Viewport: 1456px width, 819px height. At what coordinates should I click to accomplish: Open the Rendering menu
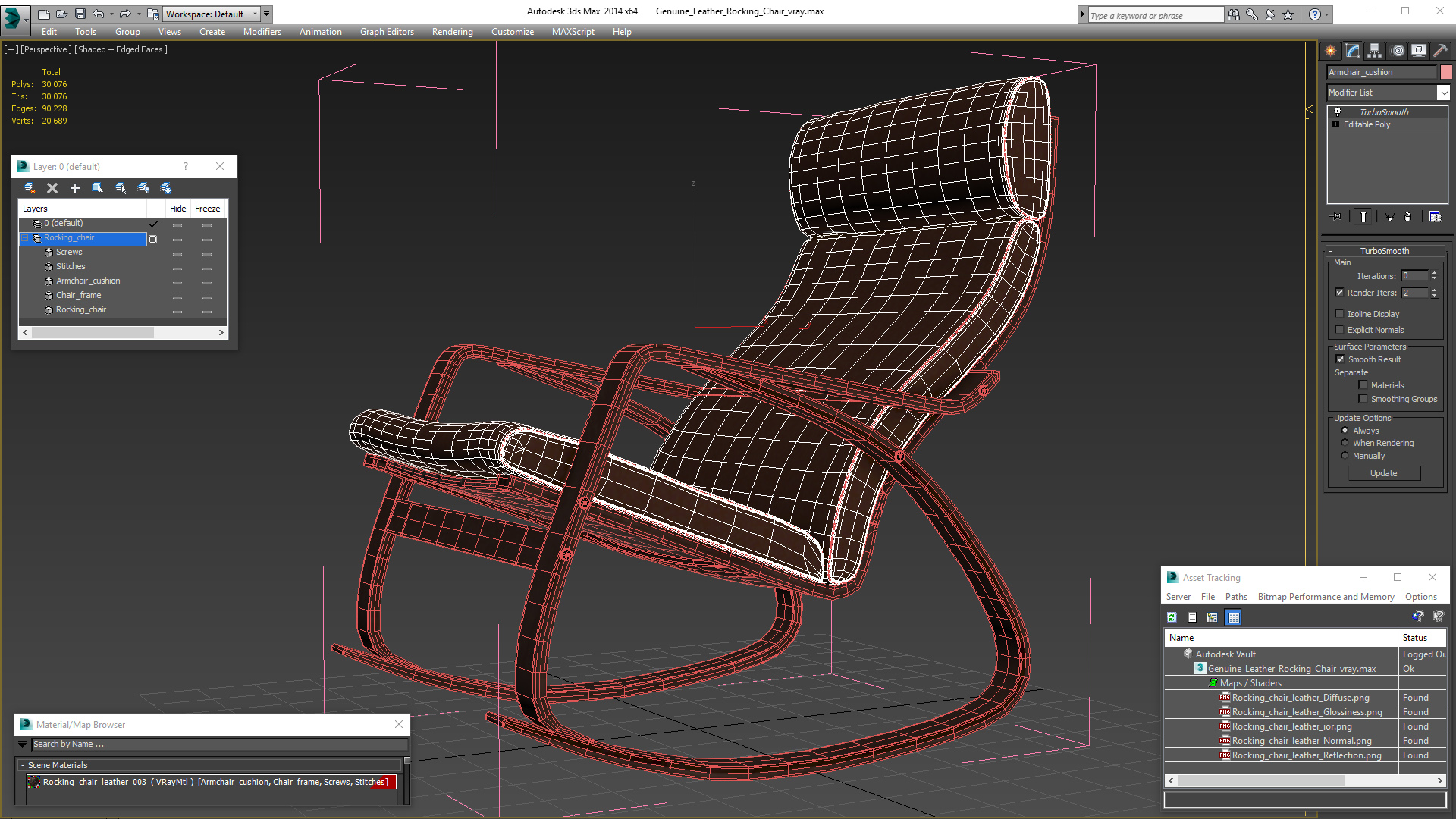(453, 32)
